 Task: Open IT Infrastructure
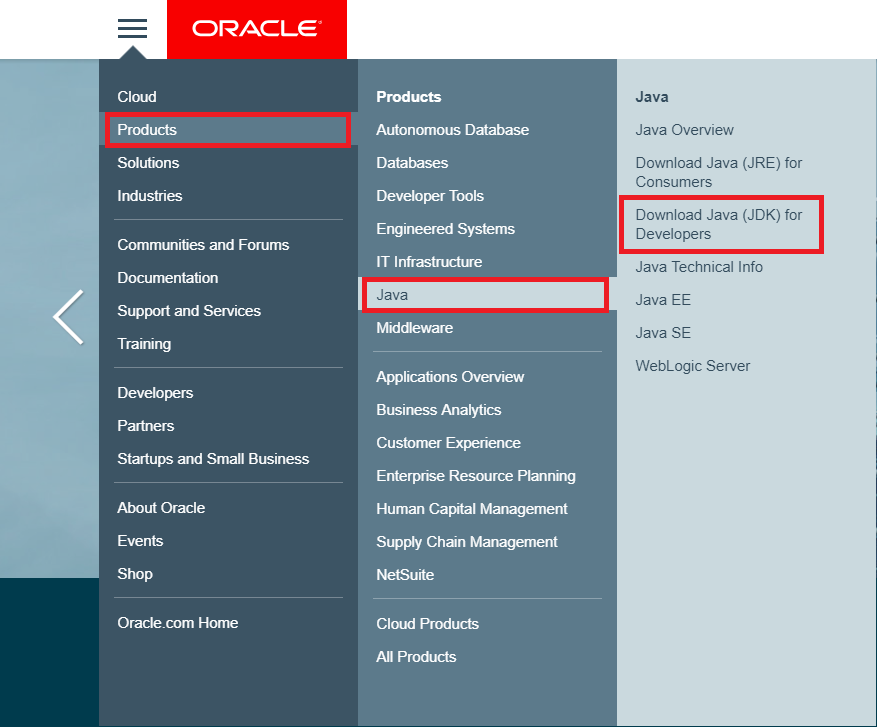coord(429,262)
